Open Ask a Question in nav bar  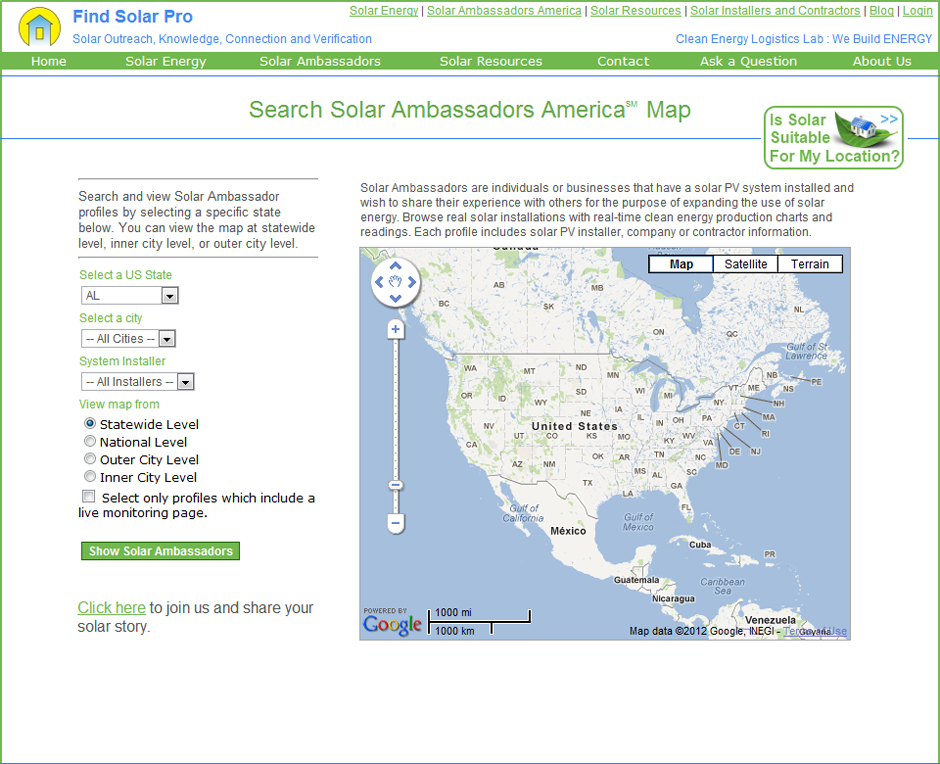tap(749, 61)
